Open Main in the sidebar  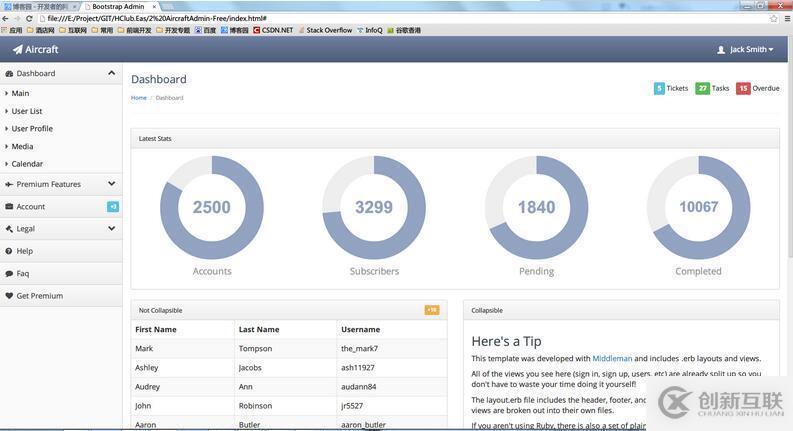click(x=20, y=93)
